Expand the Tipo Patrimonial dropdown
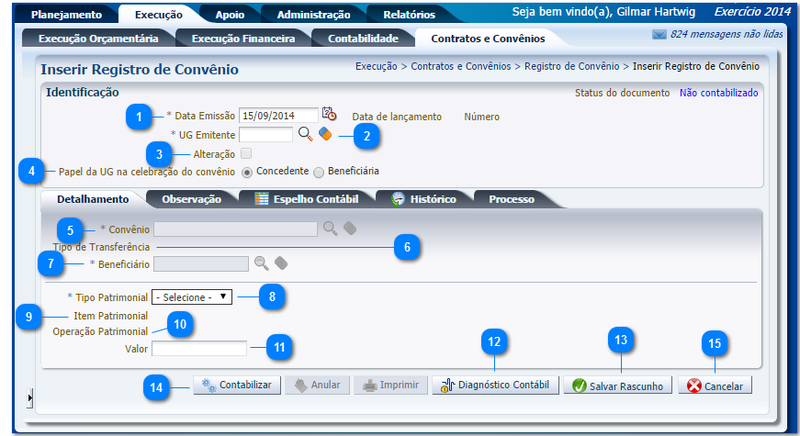Screen dimensions: 800x436 click(x=191, y=297)
